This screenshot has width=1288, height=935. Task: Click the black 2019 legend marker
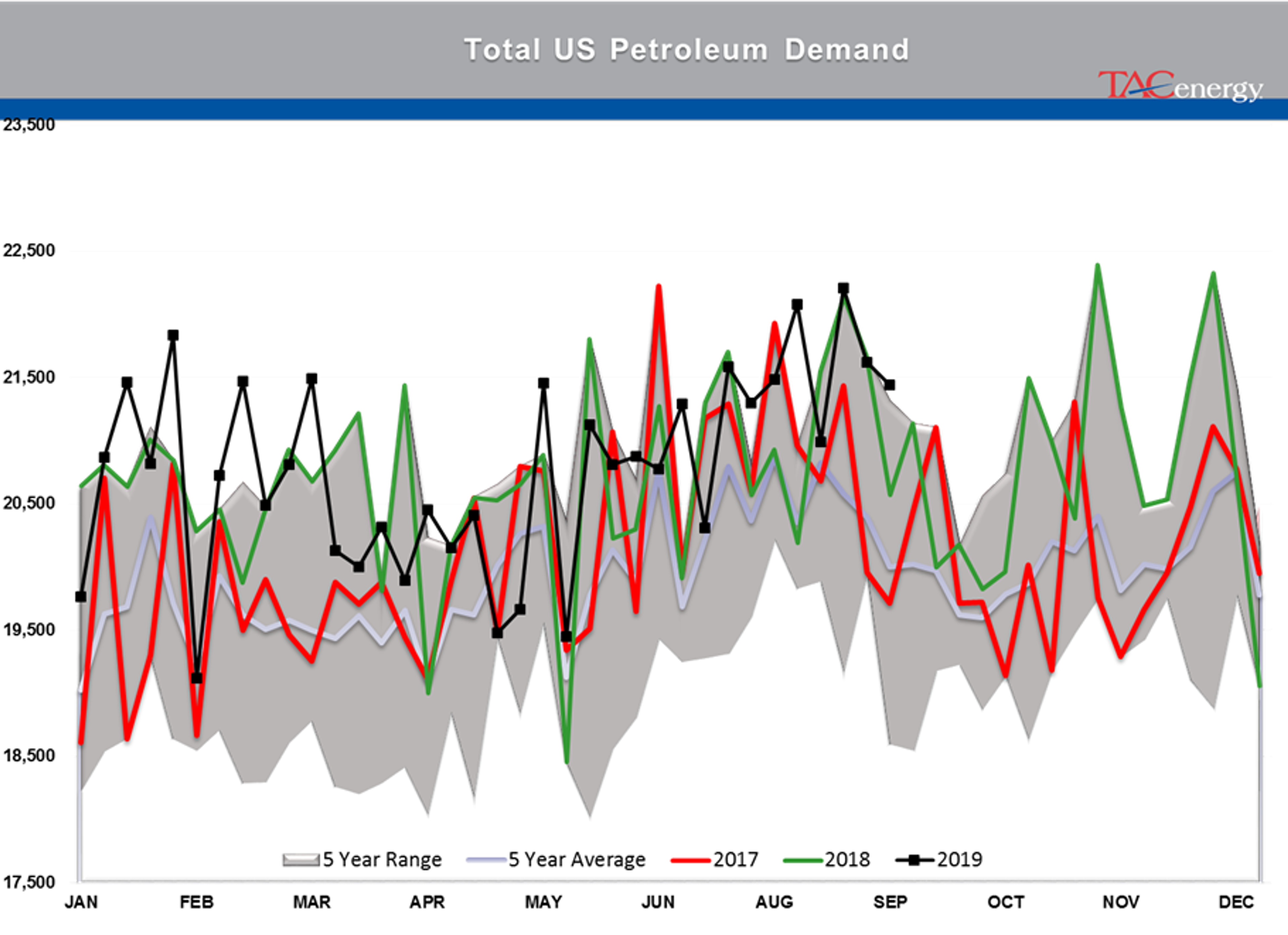coord(914,860)
